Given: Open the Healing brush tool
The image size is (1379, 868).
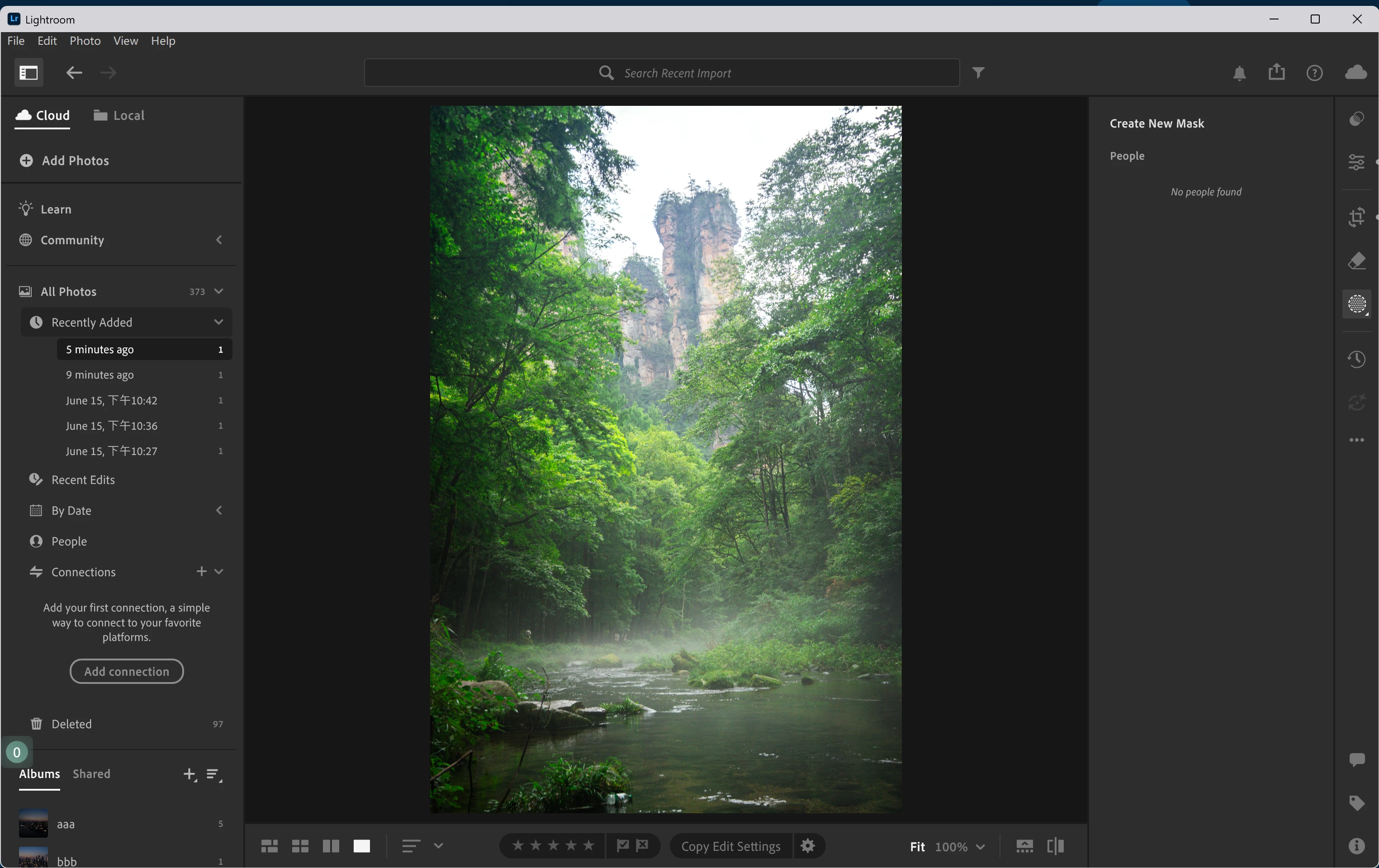Looking at the screenshot, I should coord(1357,261).
